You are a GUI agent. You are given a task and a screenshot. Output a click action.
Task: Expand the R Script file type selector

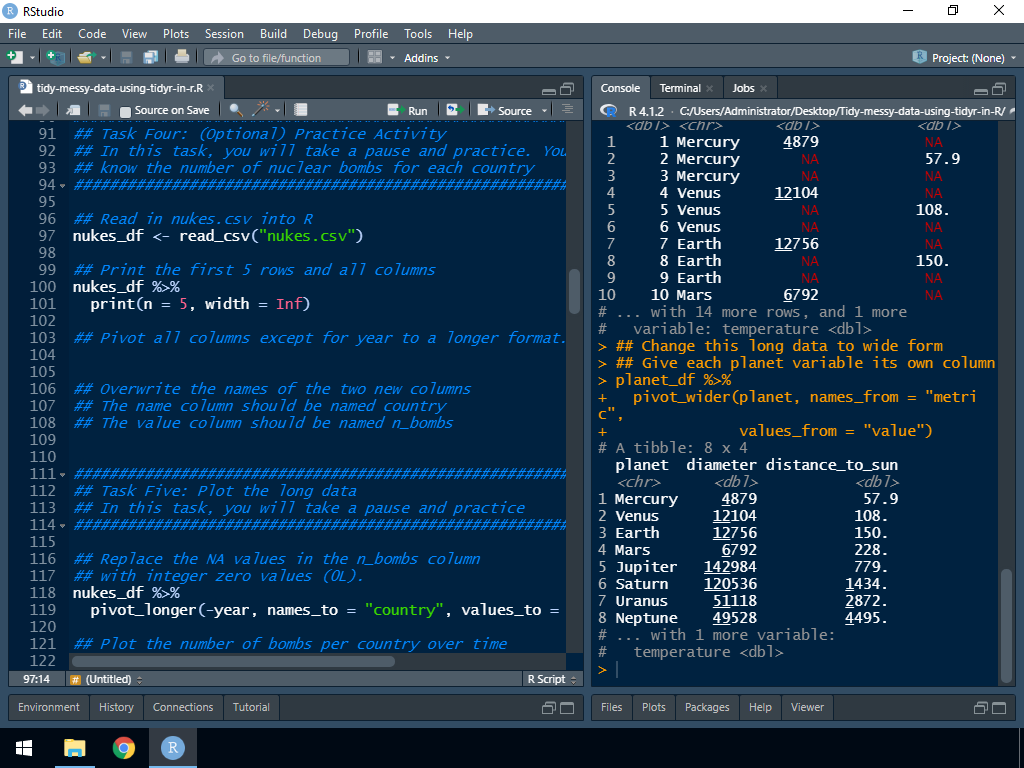point(551,679)
